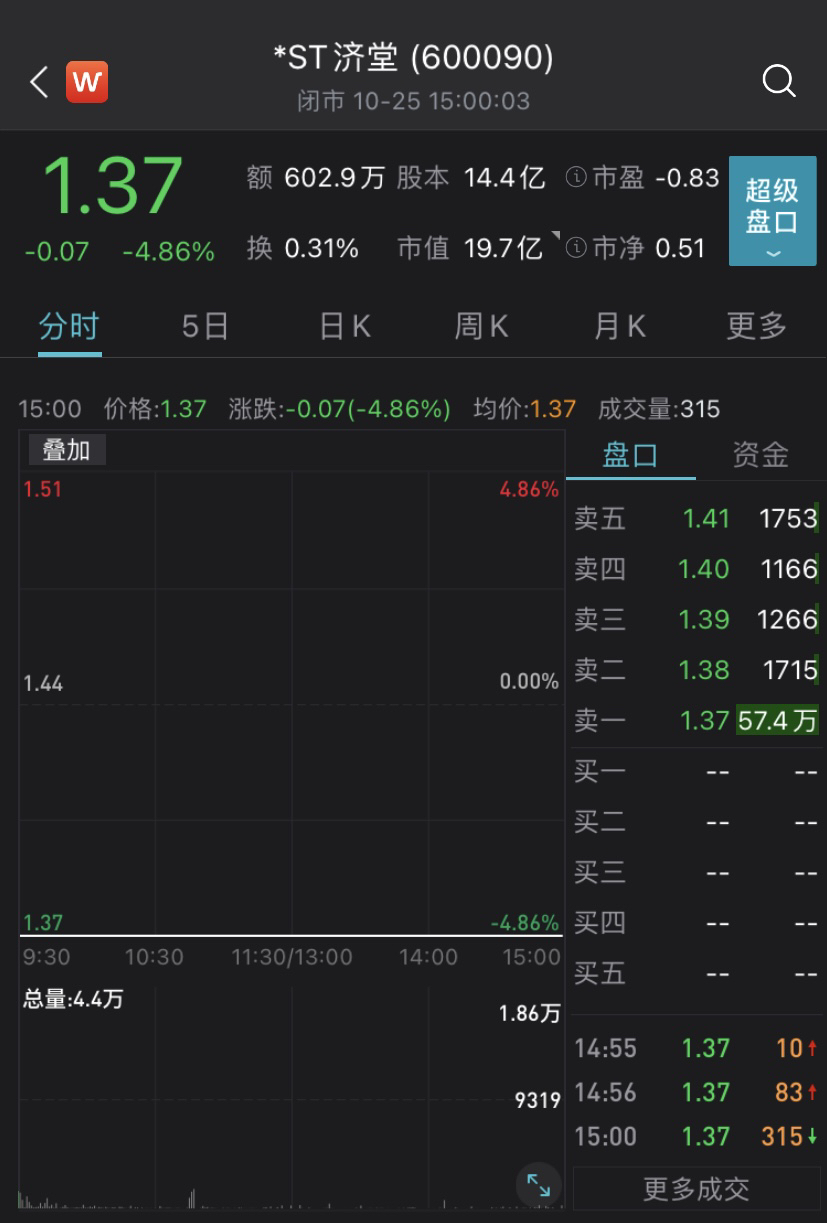Select the 资金 tab
Image resolution: width=827 pixels, height=1223 pixels.
click(760, 455)
